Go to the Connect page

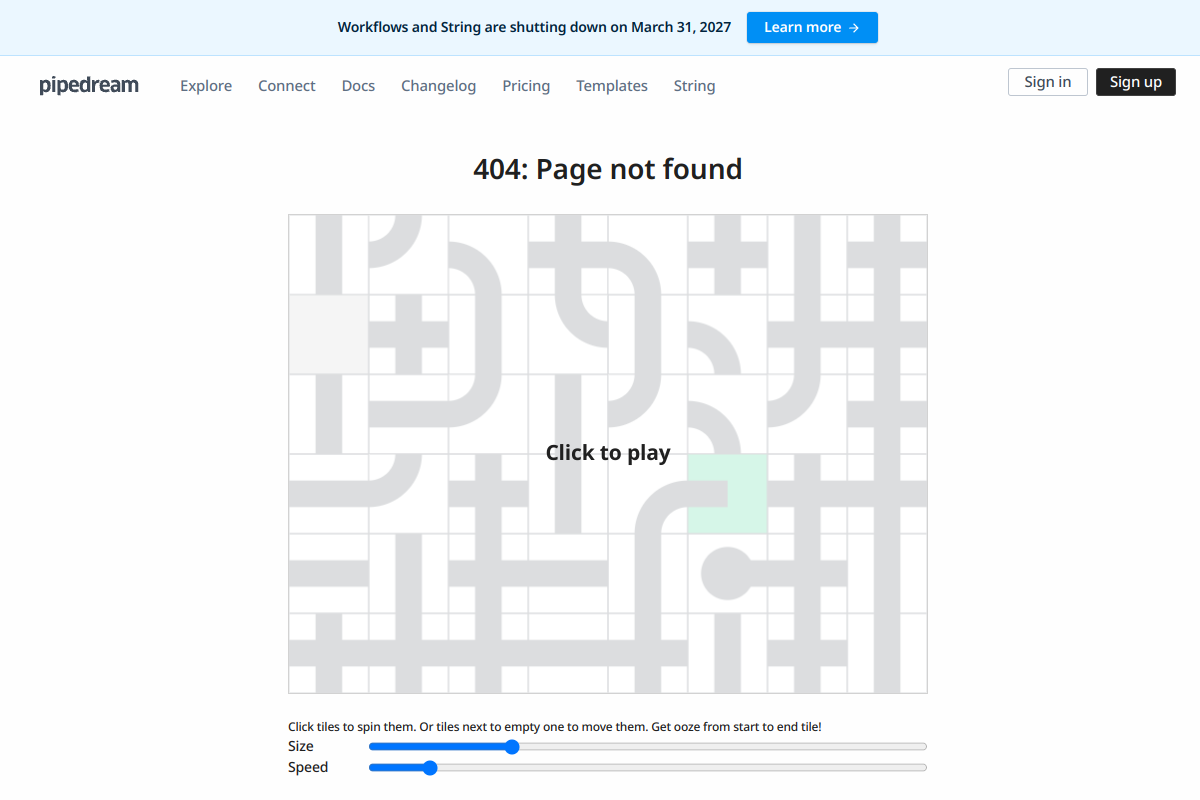287,86
